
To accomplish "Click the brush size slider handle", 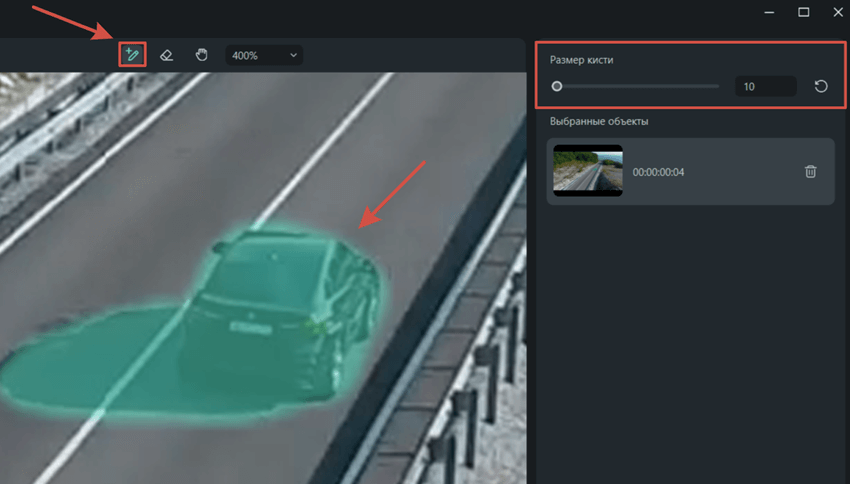I will pos(557,87).
